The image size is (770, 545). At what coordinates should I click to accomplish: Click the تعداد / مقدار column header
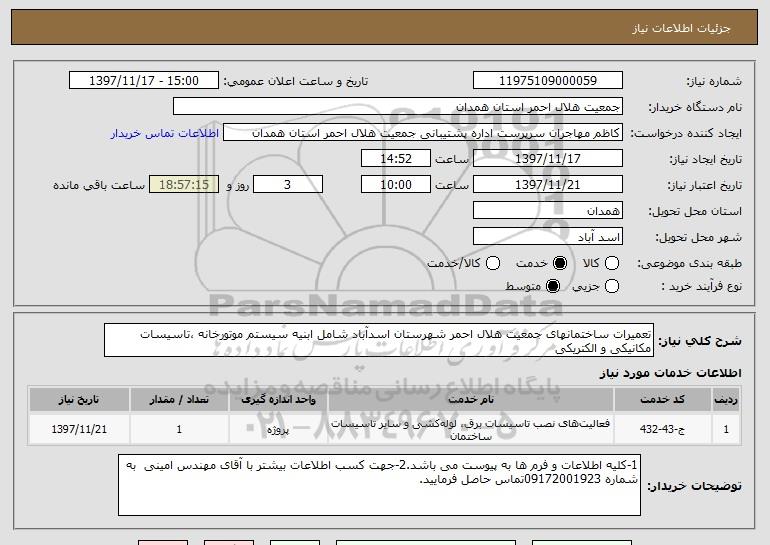click(x=179, y=400)
